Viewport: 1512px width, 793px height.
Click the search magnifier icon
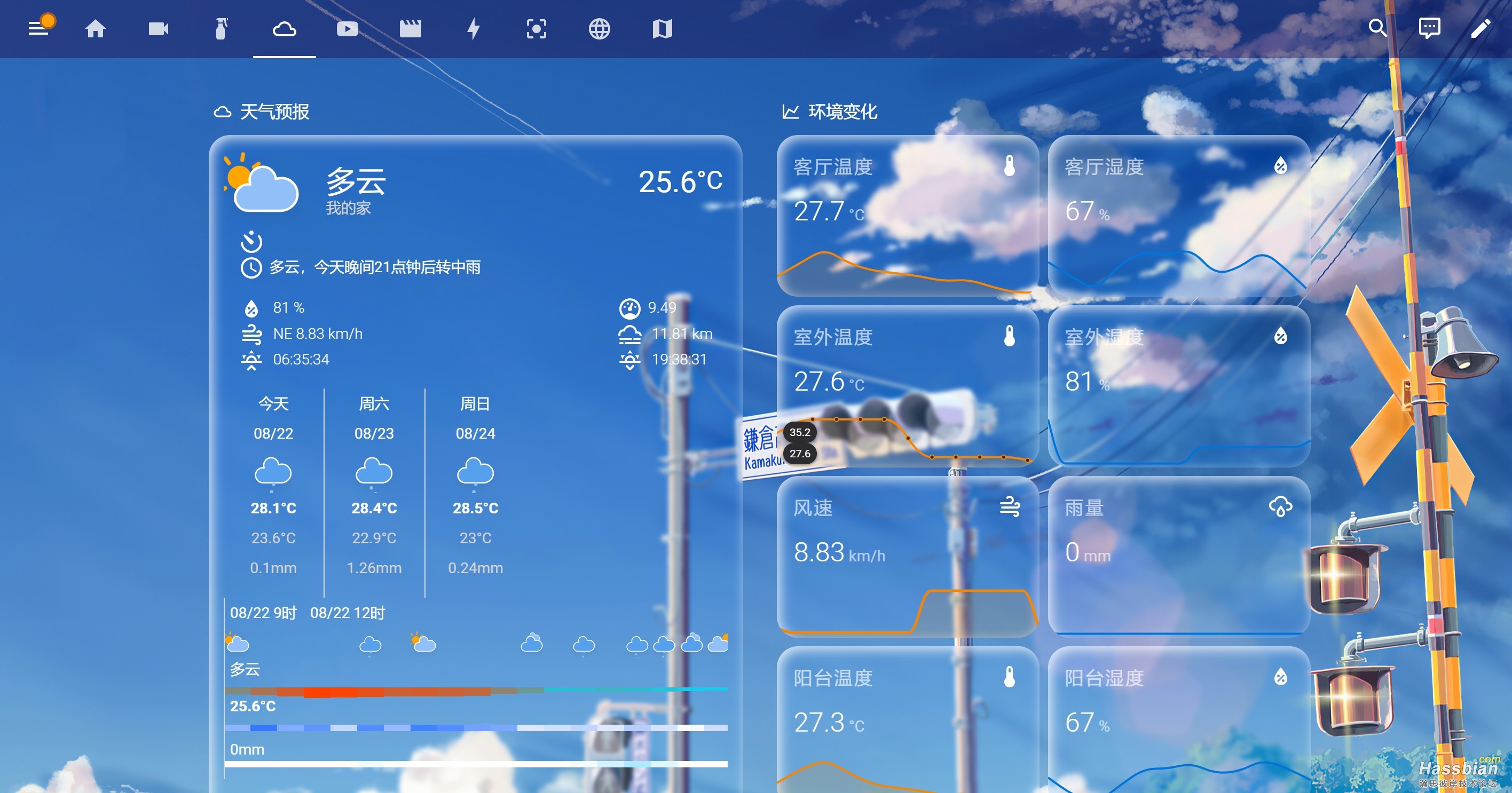tap(1377, 28)
